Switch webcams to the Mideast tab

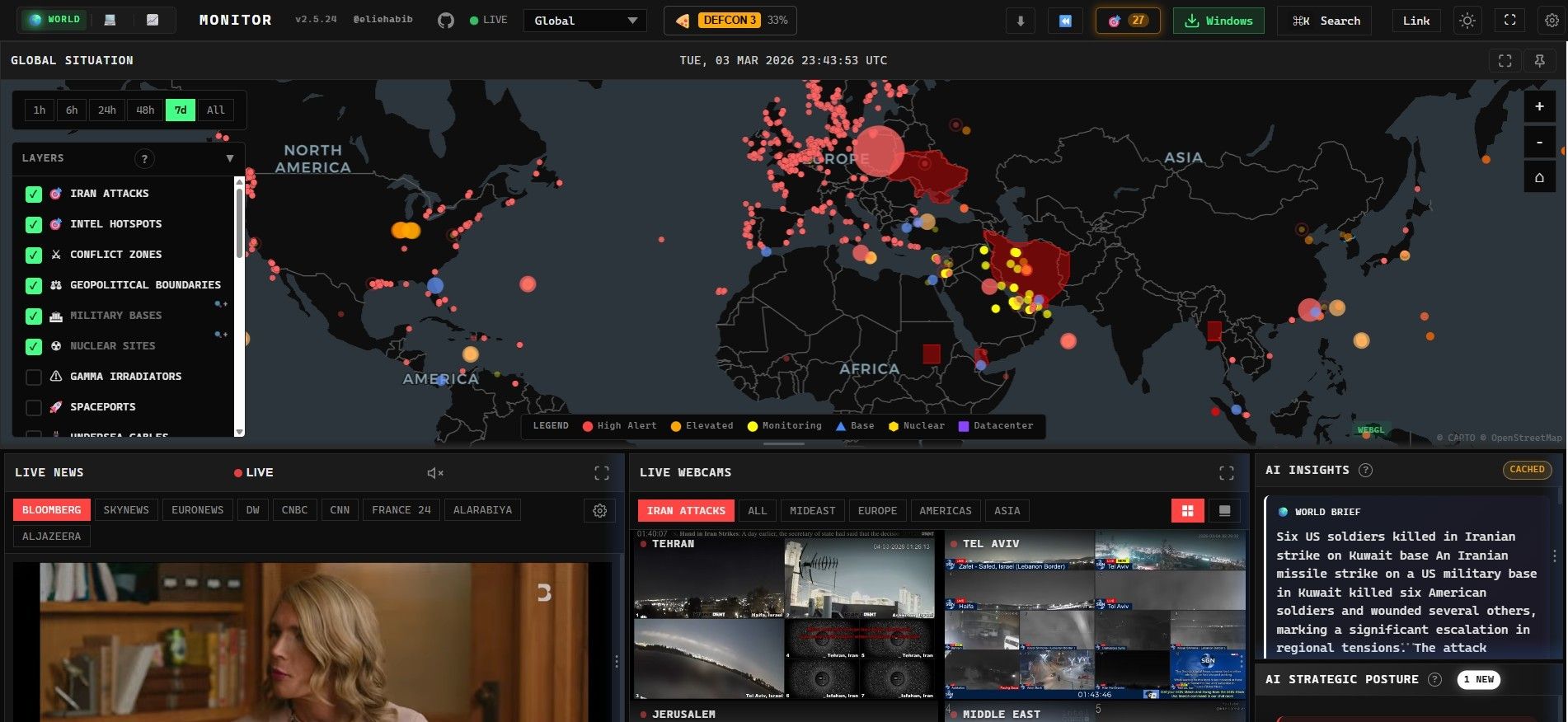(812, 511)
